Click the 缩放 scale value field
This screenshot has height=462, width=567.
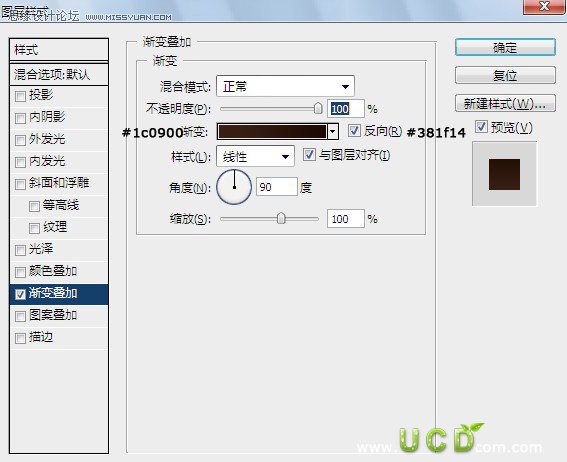[x=346, y=219]
